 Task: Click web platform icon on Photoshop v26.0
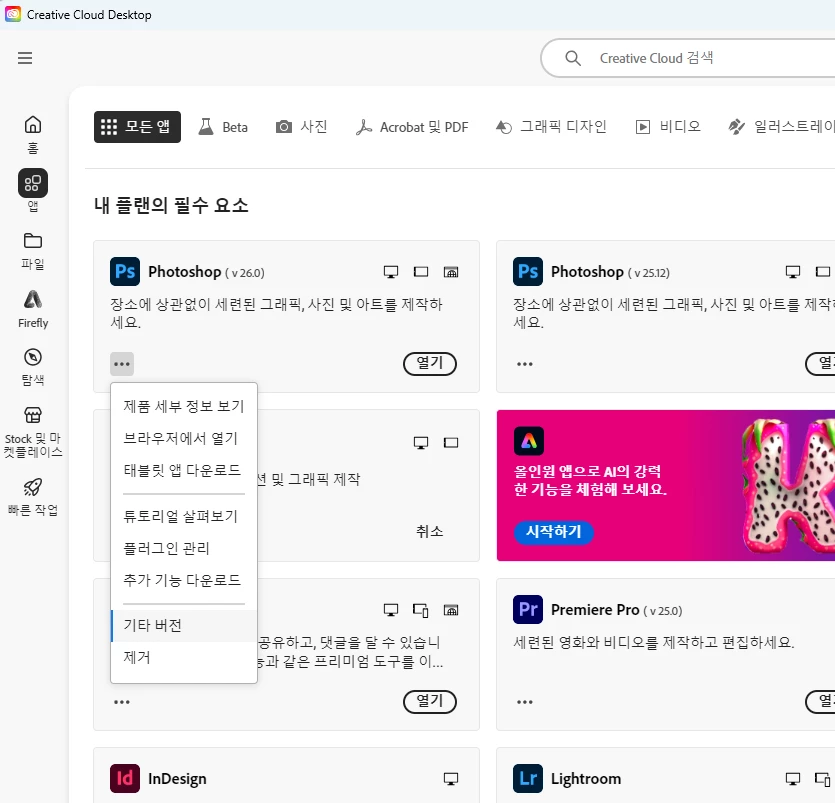point(451,272)
